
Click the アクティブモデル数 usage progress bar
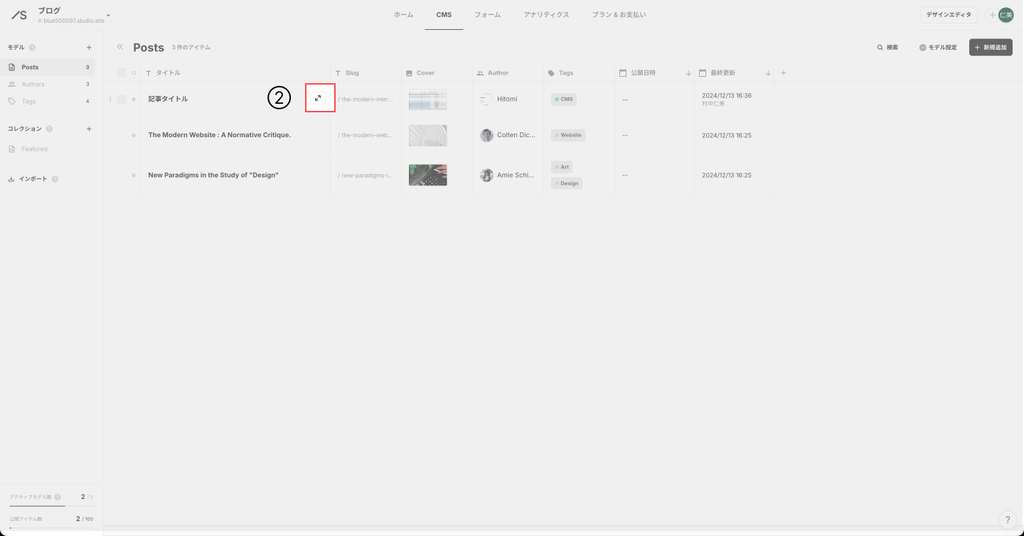click(x=37, y=507)
